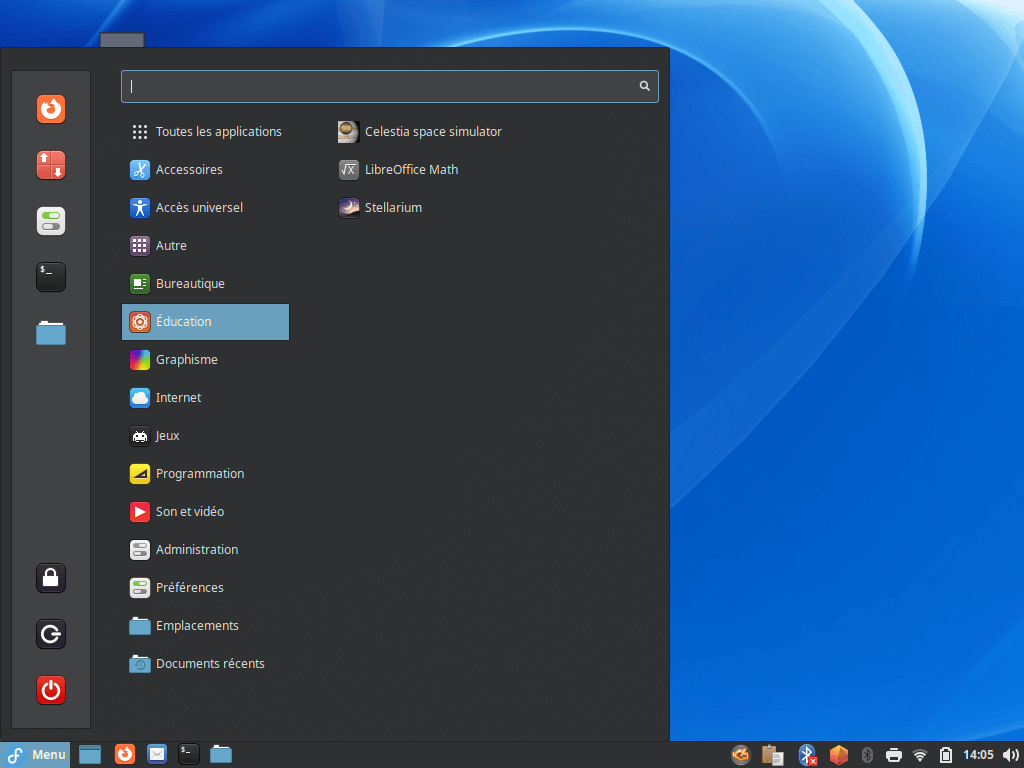Open the Wi-Fi network tray icon

point(920,756)
